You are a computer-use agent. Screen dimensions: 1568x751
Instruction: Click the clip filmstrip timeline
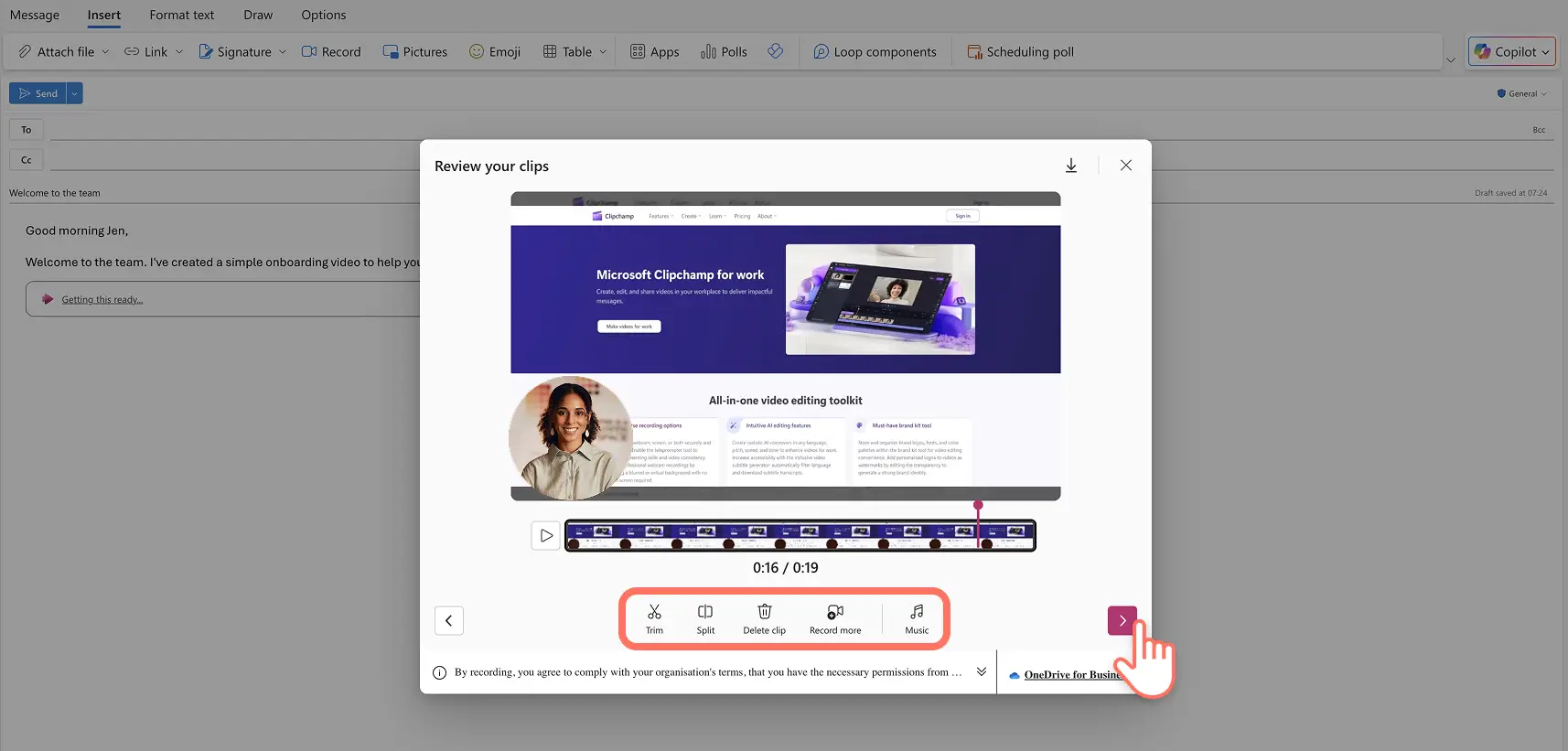[800, 535]
